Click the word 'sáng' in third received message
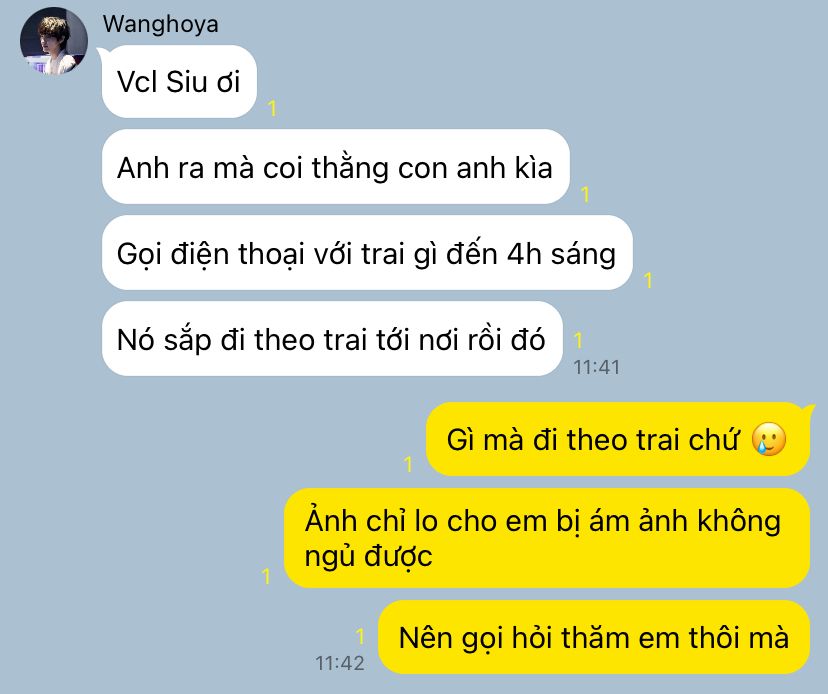This screenshot has height=694, width=828. (x=584, y=255)
